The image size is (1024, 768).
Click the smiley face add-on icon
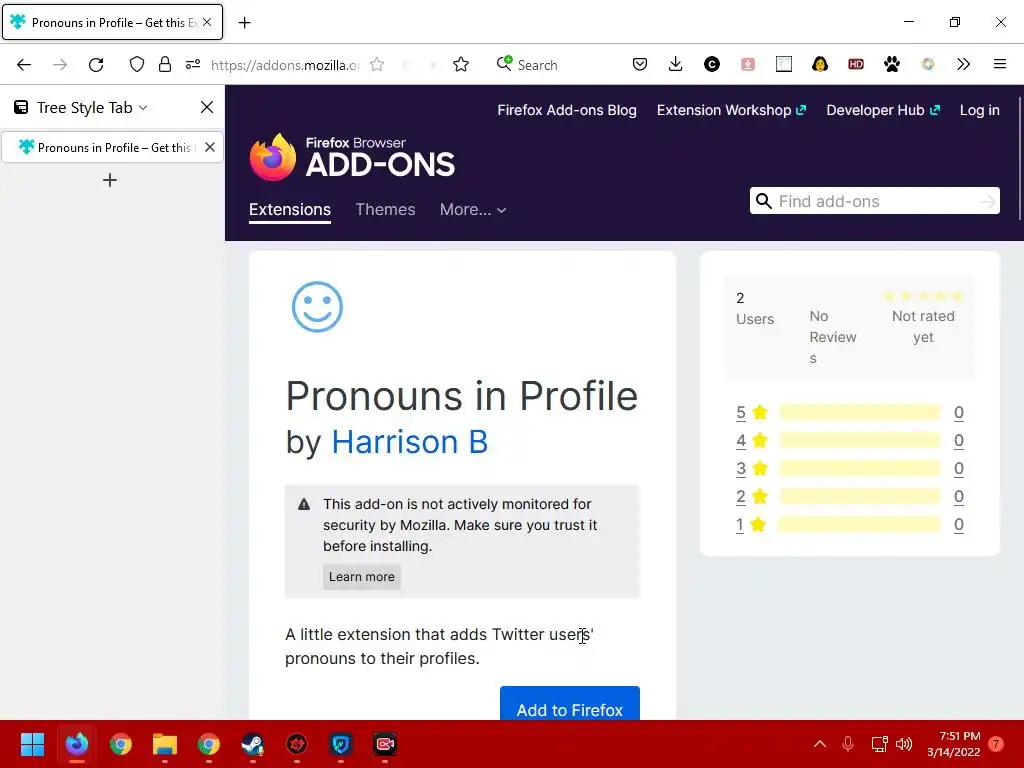point(317,307)
